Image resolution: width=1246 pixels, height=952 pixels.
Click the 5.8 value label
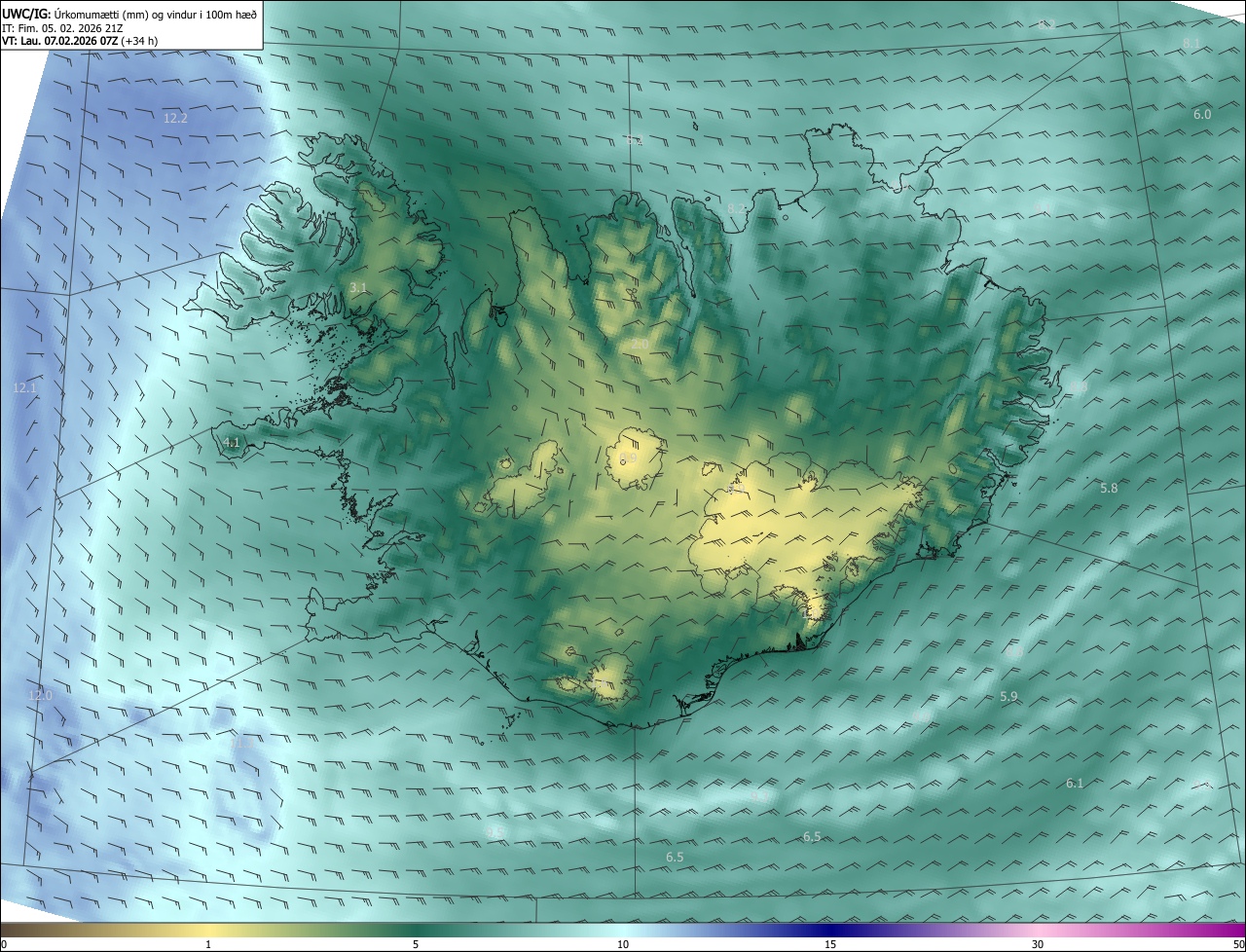tap(1109, 488)
